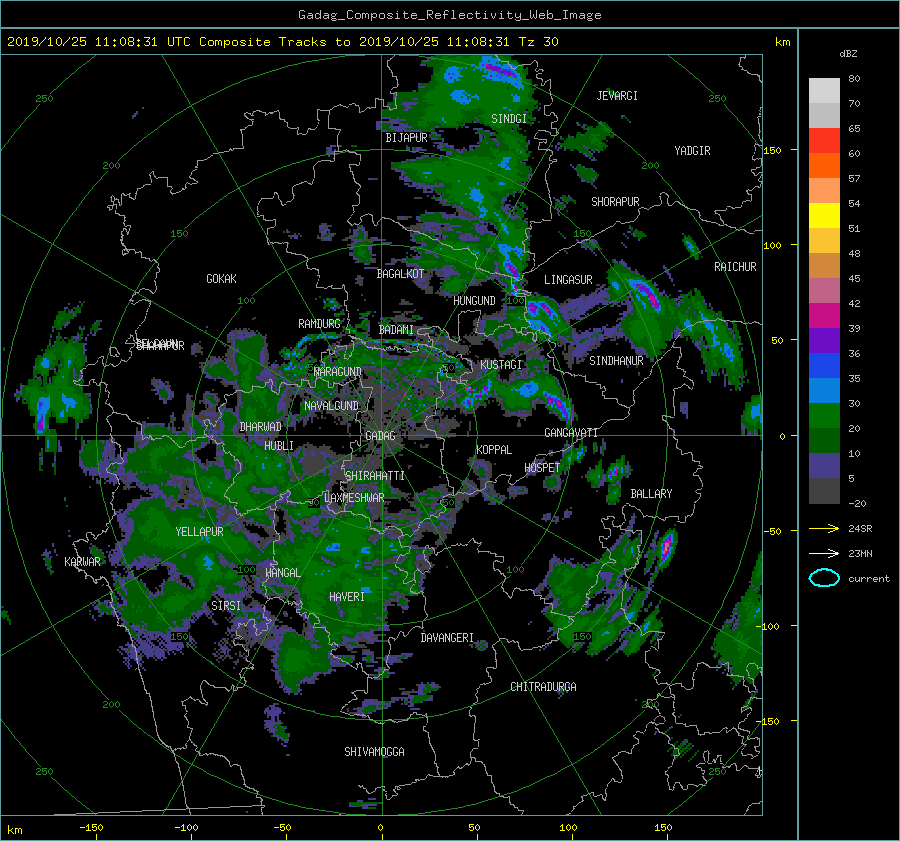Click the -150 tick on bottom axis

(91, 828)
